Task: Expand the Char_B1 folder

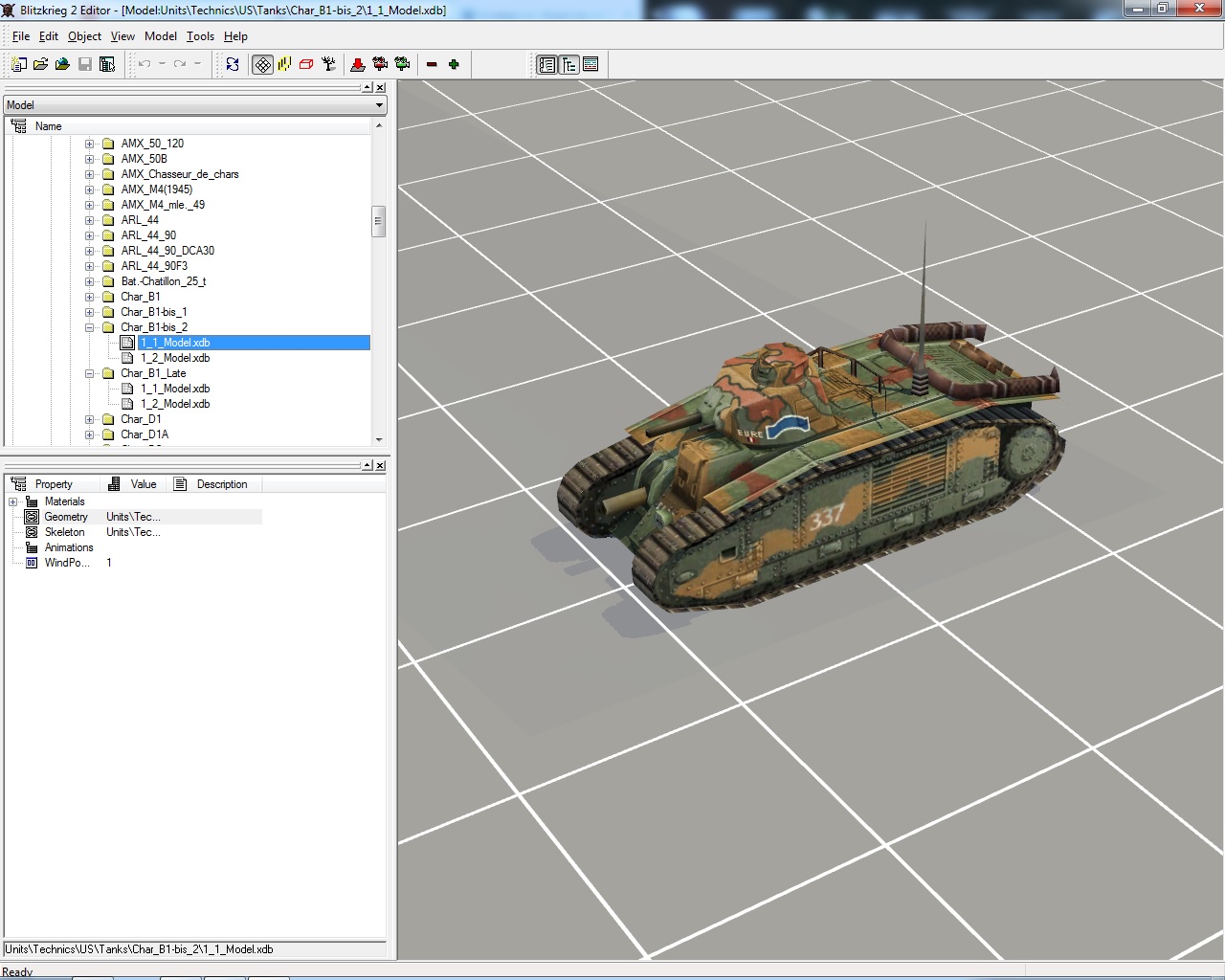Action: (90, 297)
